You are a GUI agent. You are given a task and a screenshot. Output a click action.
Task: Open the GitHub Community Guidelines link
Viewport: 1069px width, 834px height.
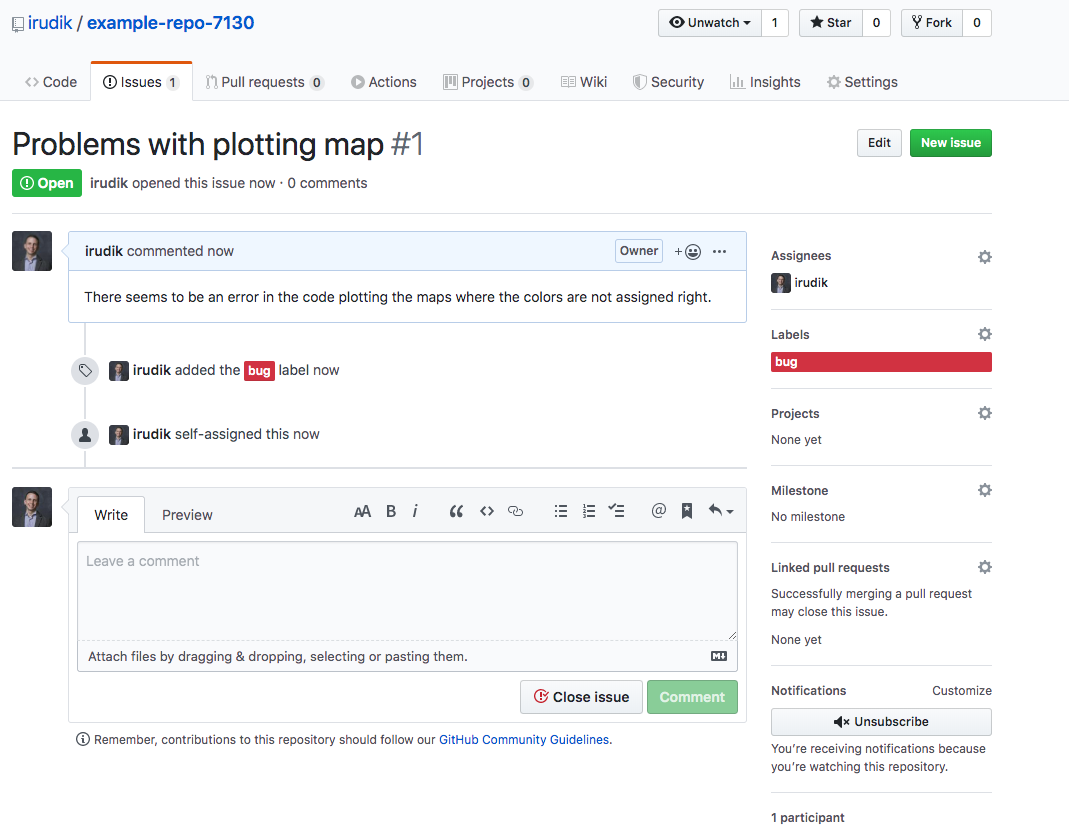click(523, 740)
